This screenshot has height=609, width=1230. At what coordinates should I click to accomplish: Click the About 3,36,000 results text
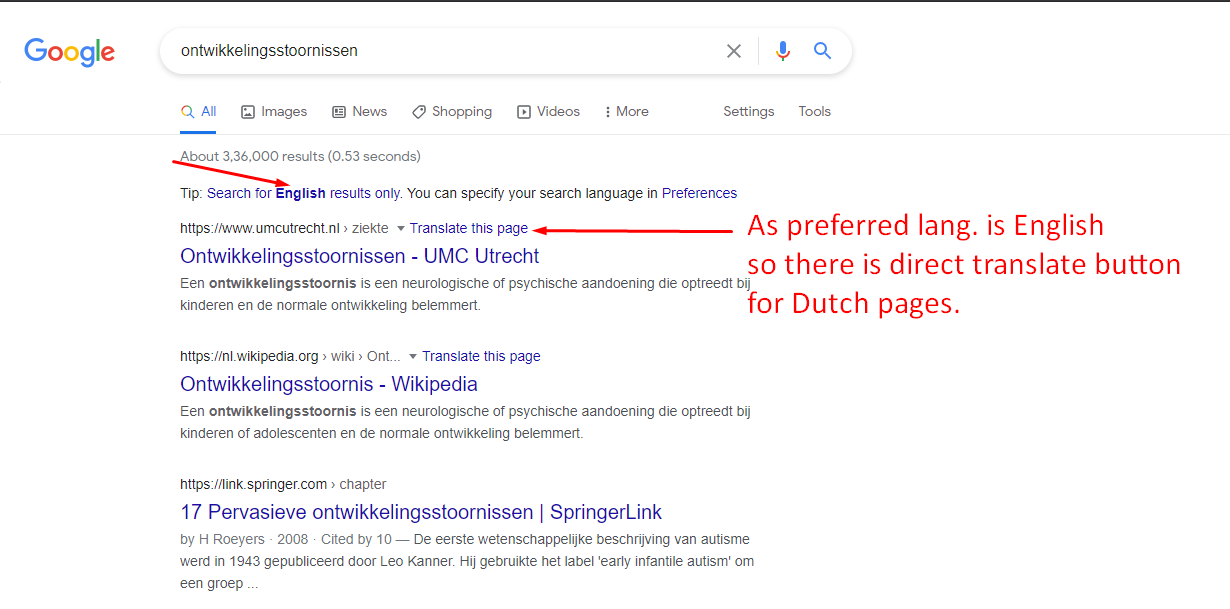click(x=300, y=156)
